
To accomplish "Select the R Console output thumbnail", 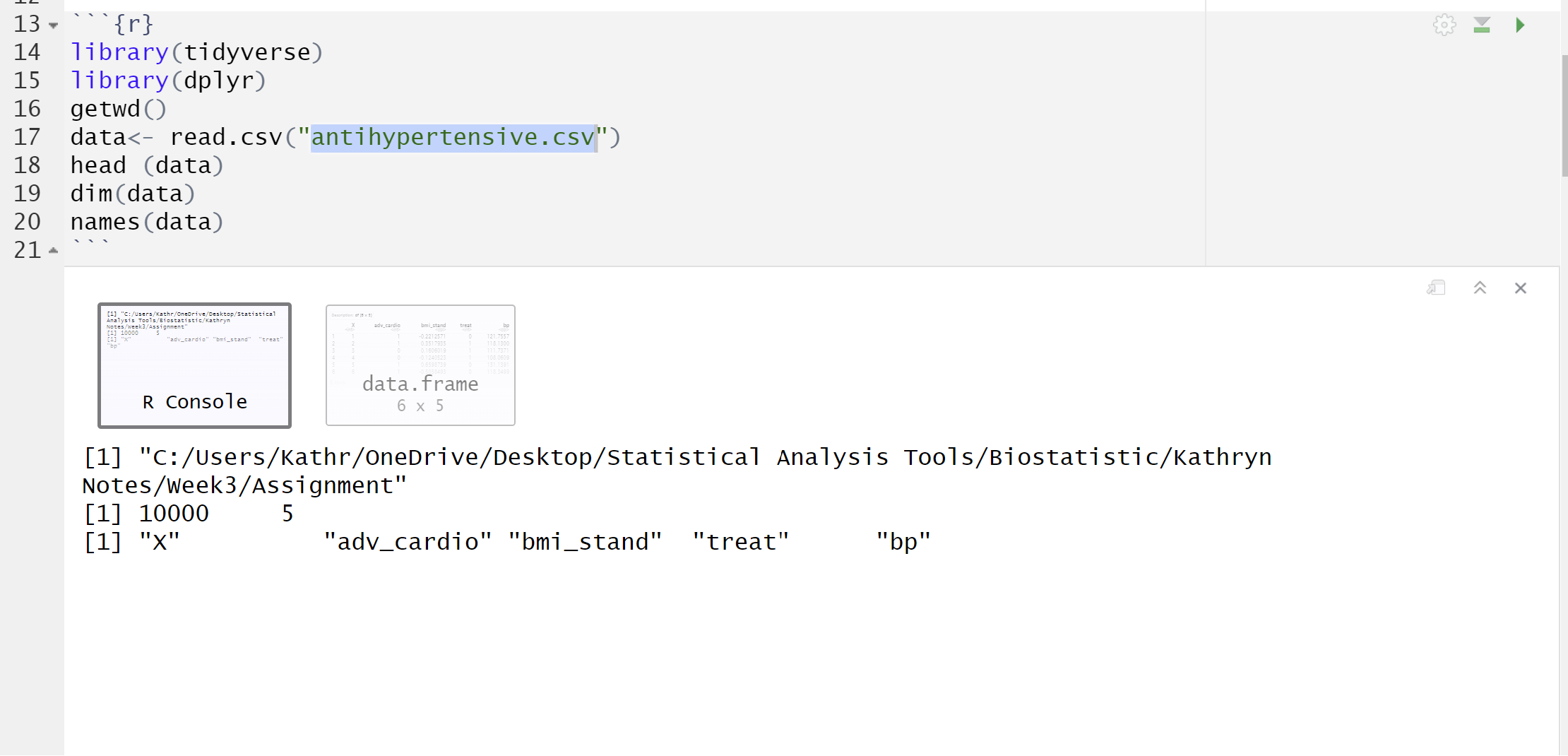I will (194, 365).
